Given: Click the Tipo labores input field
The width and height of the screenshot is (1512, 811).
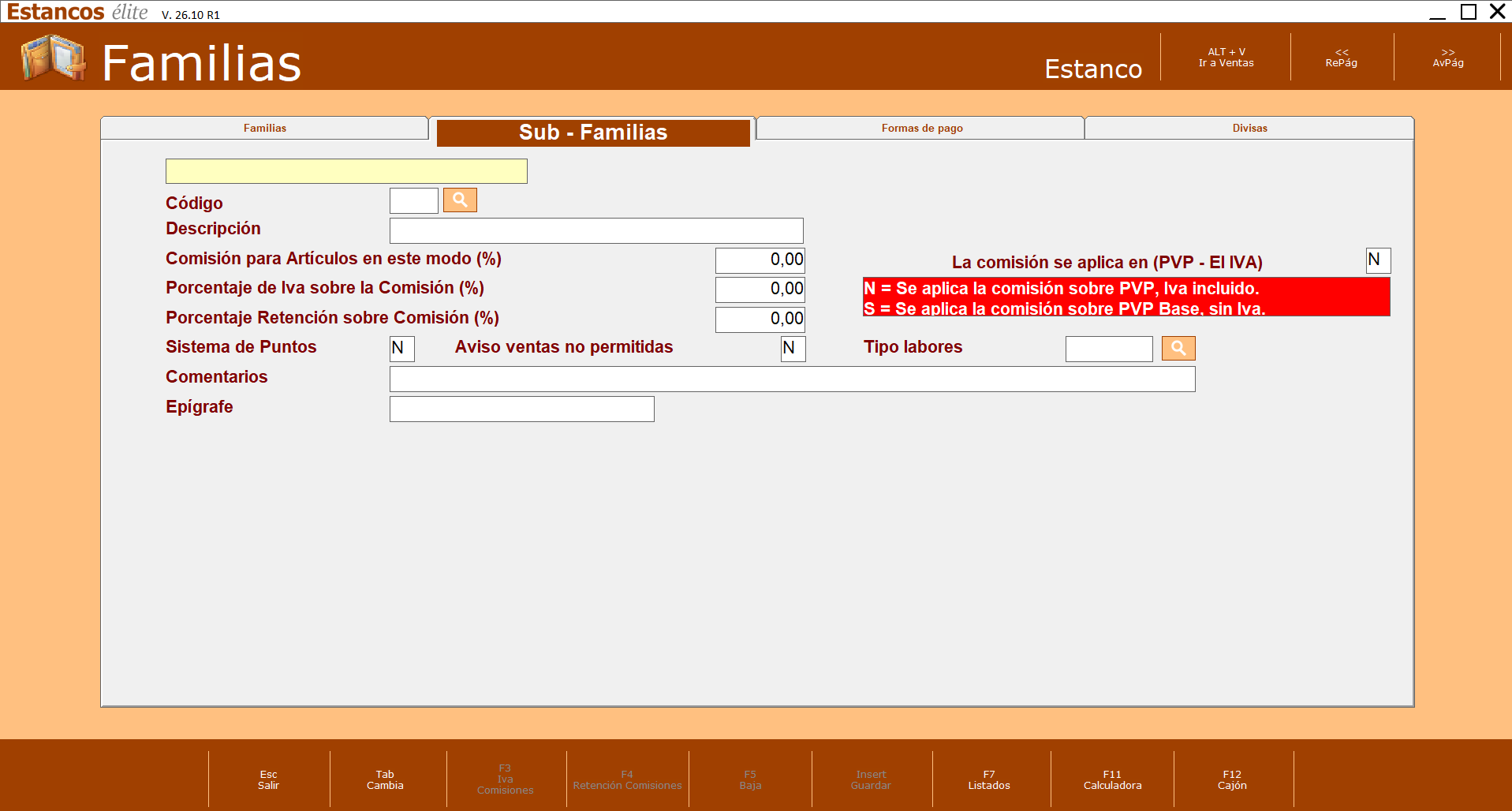Looking at the screenshot, I should click(1109, 349).
